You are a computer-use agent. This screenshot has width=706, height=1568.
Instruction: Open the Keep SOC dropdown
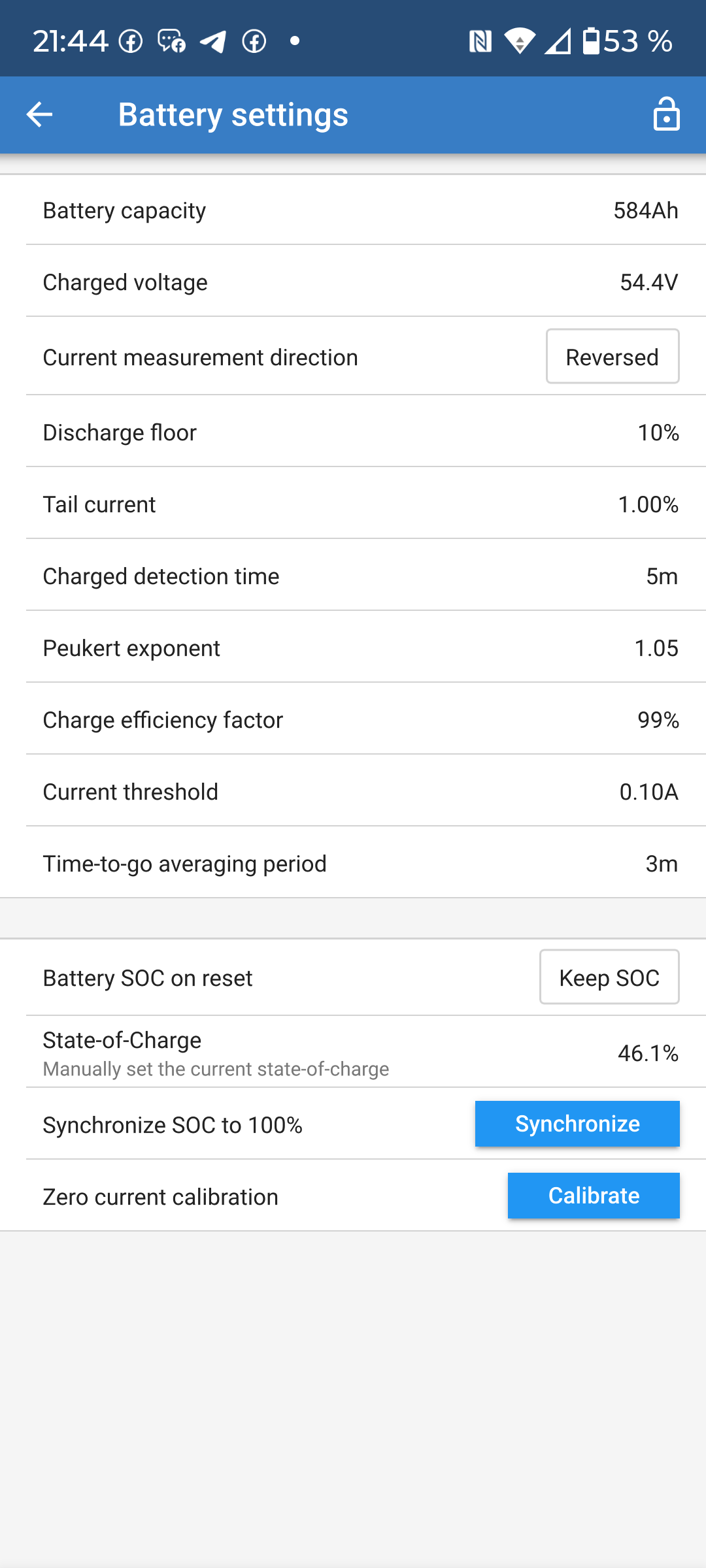[609, 977]
